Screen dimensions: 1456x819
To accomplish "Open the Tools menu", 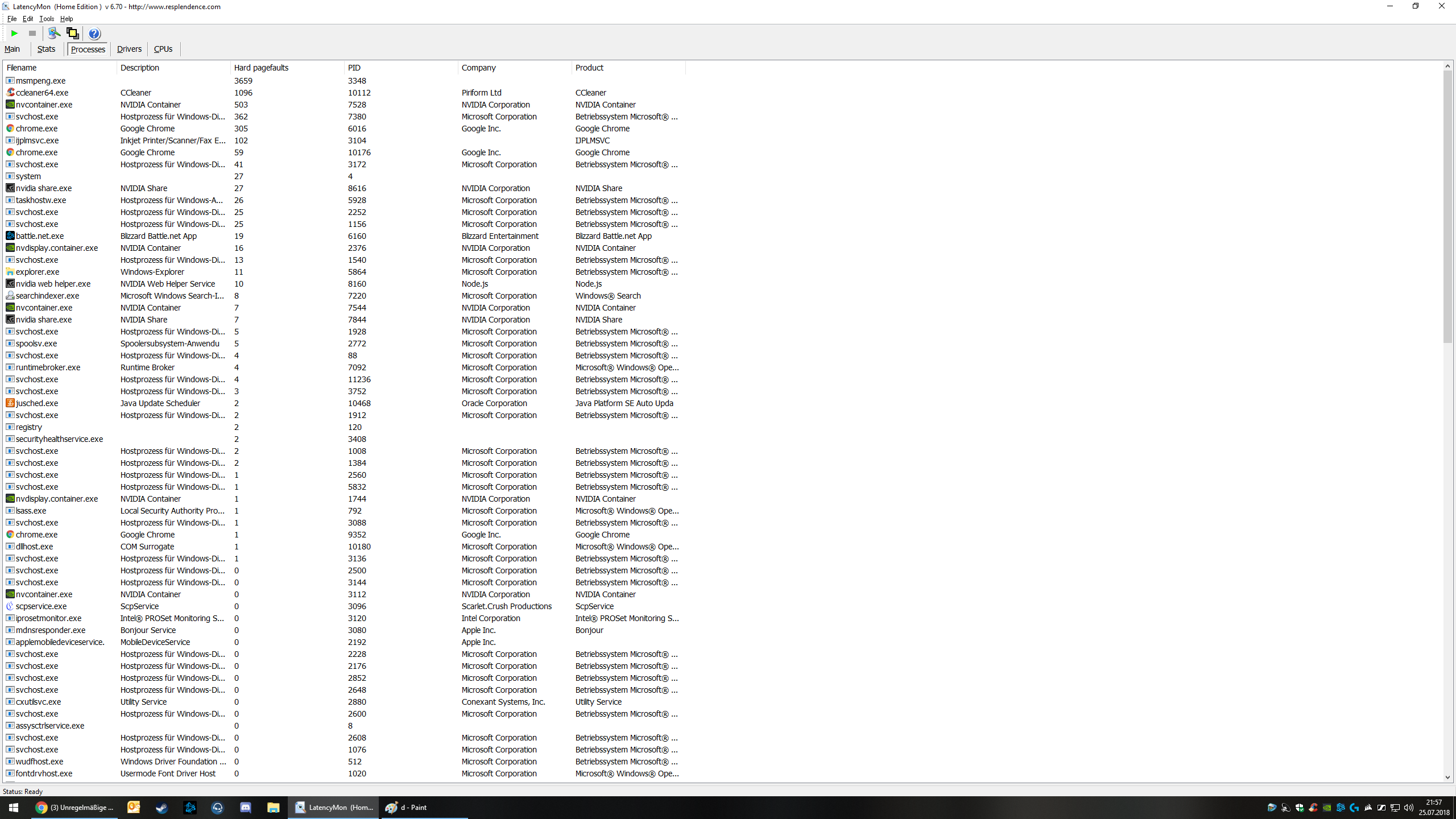I will coord(47,19).
